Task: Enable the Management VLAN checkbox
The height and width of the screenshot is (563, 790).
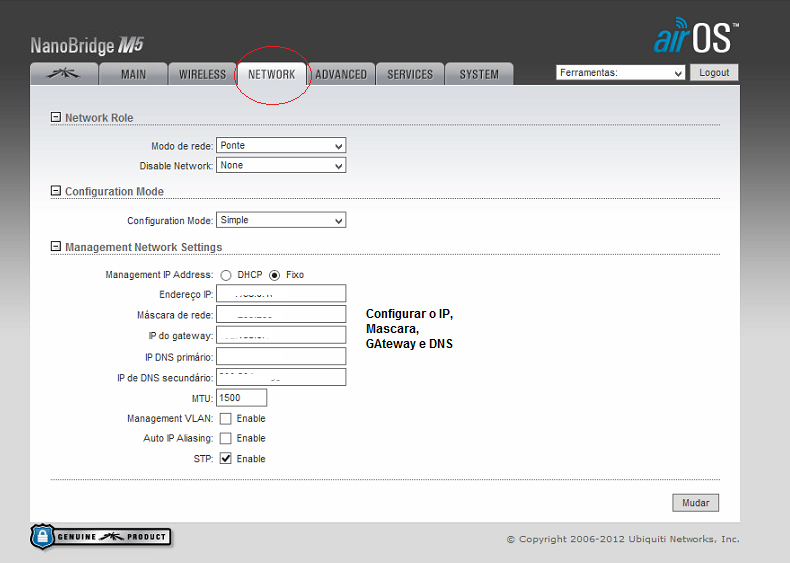Action: [226, 419]
